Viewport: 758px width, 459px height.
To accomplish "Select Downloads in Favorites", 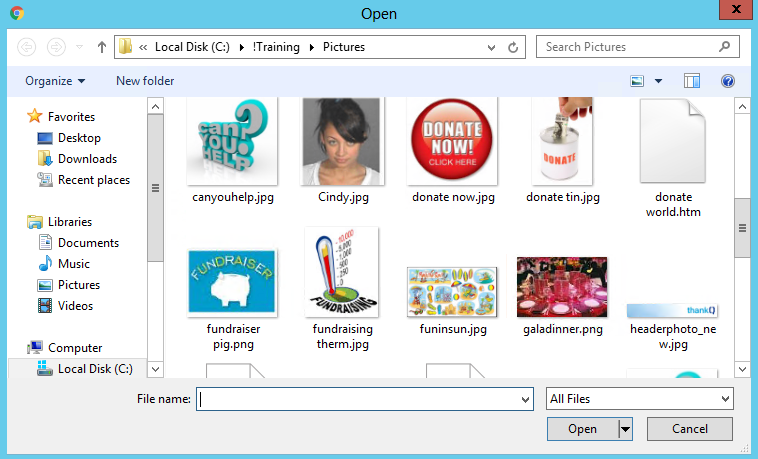I will pos(86,159).
